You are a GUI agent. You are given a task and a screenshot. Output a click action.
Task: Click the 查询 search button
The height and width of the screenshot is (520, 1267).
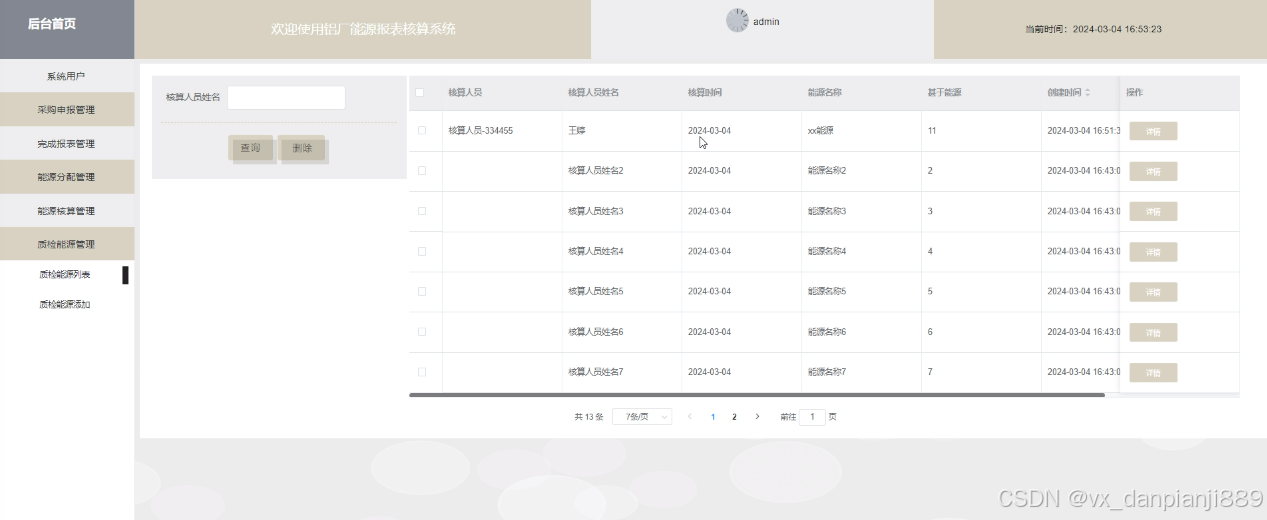pos(250,148)
